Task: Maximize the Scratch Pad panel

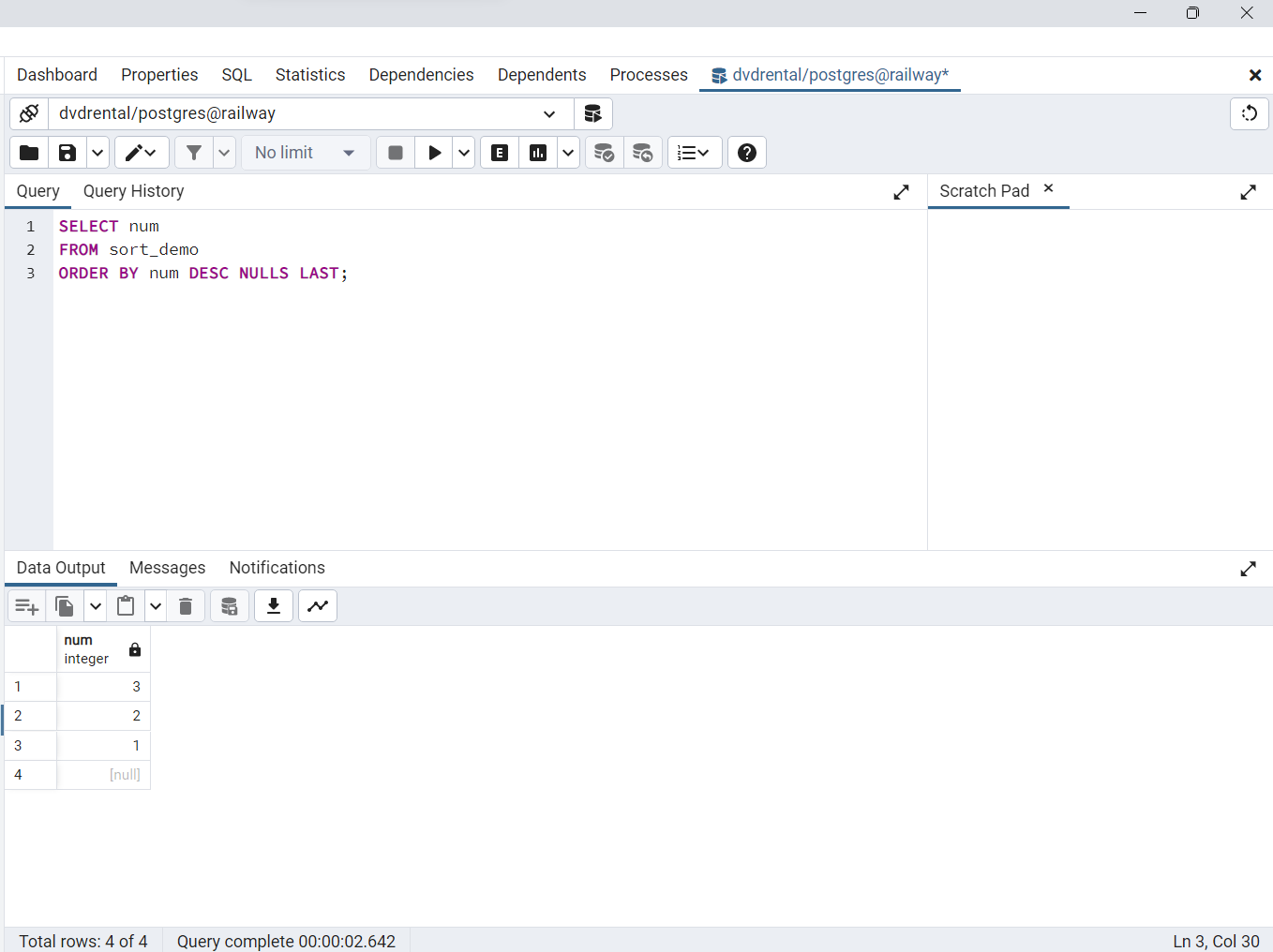Action: (1248, 192)
